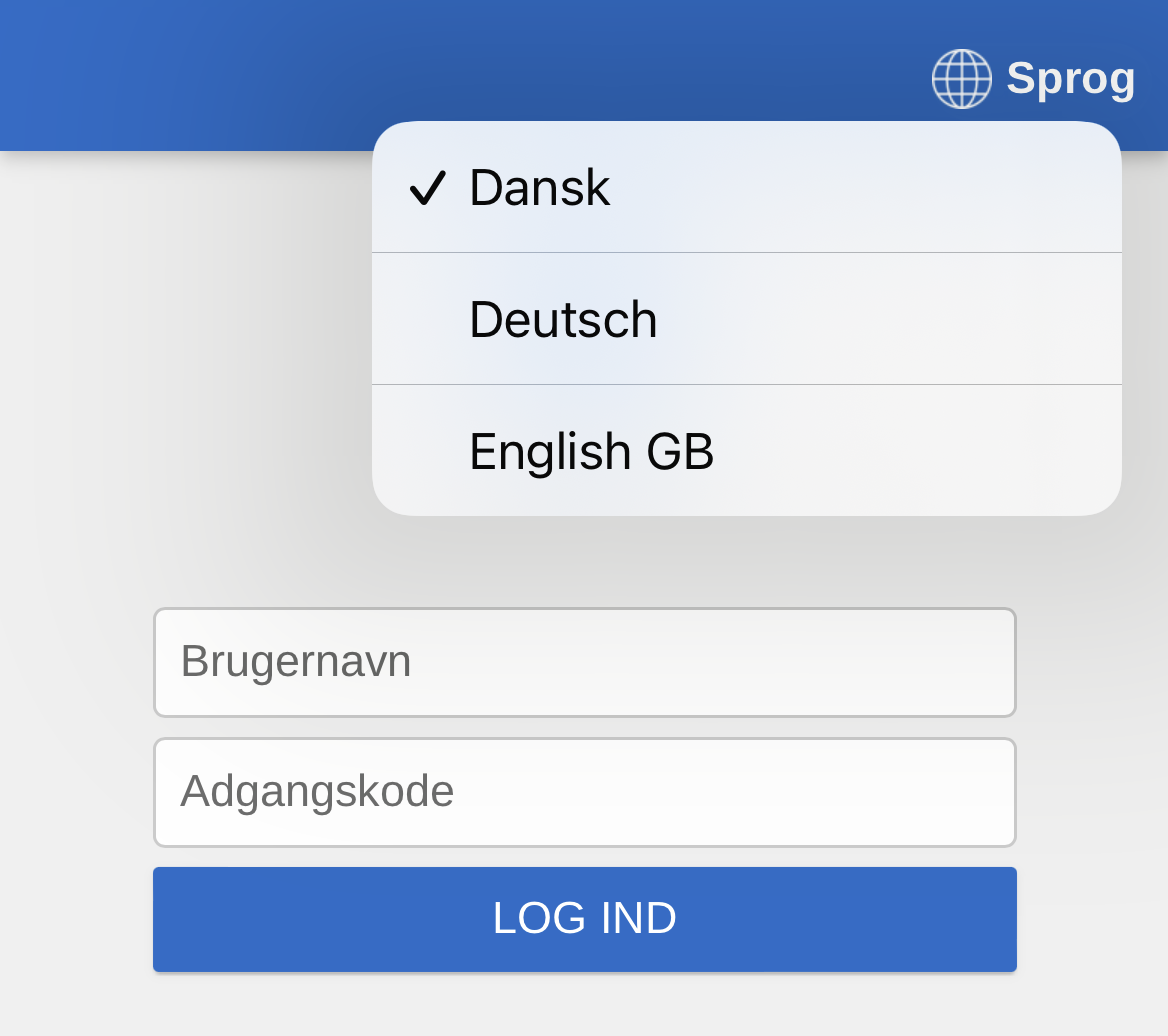Select Dansk from the language menu
1168x1036 pixels.
click(x=540, y=188)
